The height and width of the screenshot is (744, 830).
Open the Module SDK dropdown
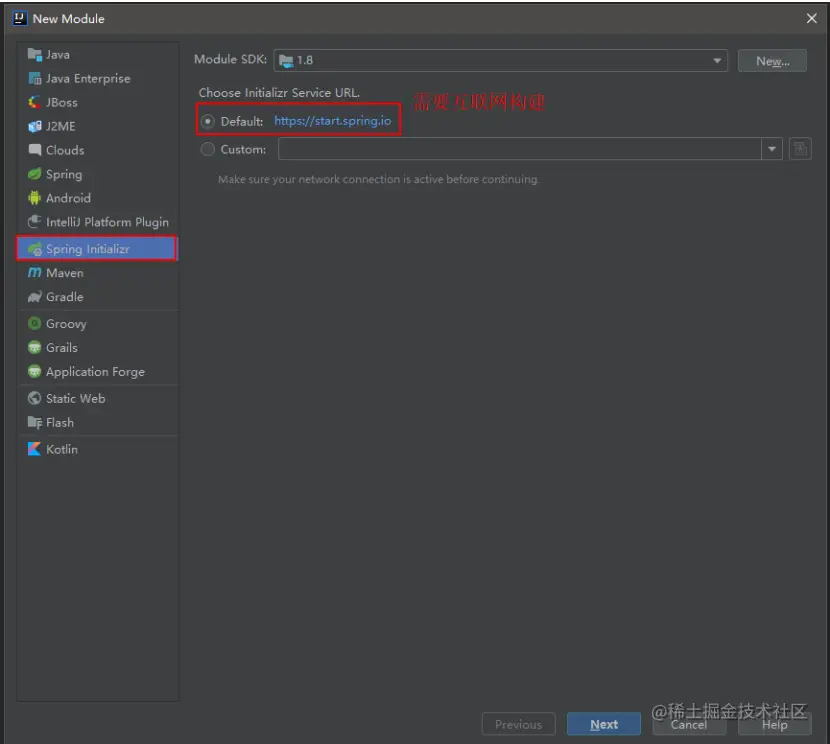pos(500,60)
